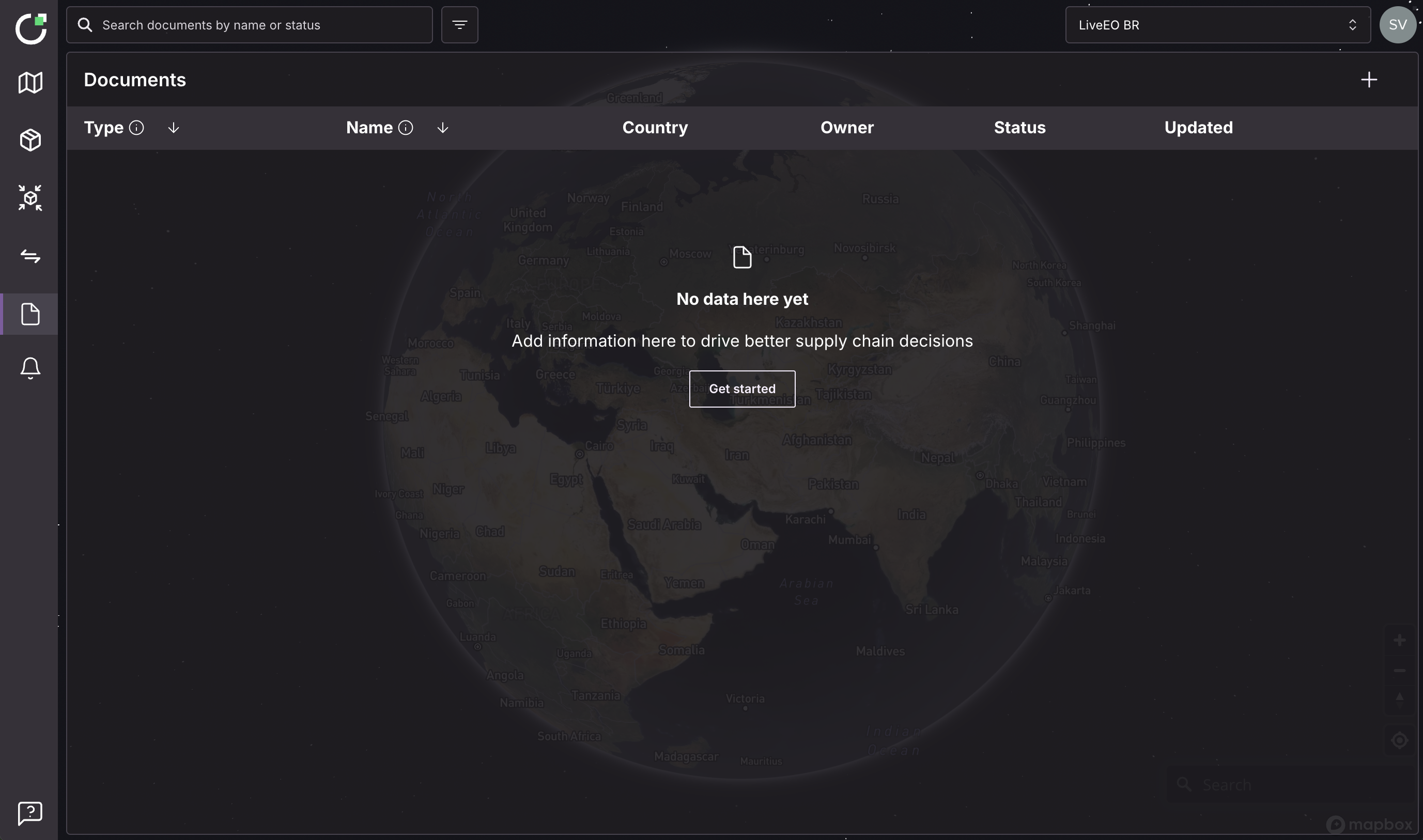The width and height of the screenshot is (1423, 840).
Task: Click the Status column header
Action: 1019,128
